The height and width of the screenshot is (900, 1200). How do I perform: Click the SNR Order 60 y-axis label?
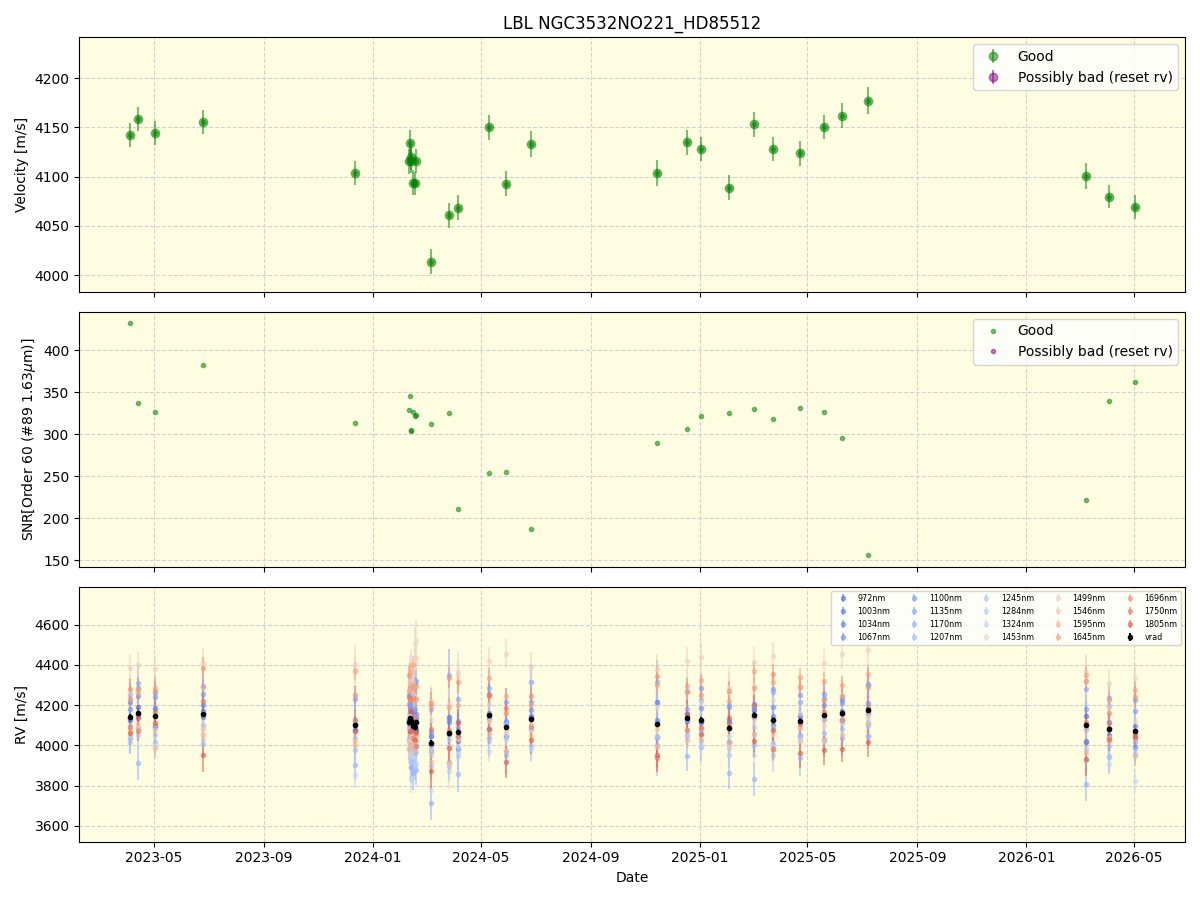(28, 439)
